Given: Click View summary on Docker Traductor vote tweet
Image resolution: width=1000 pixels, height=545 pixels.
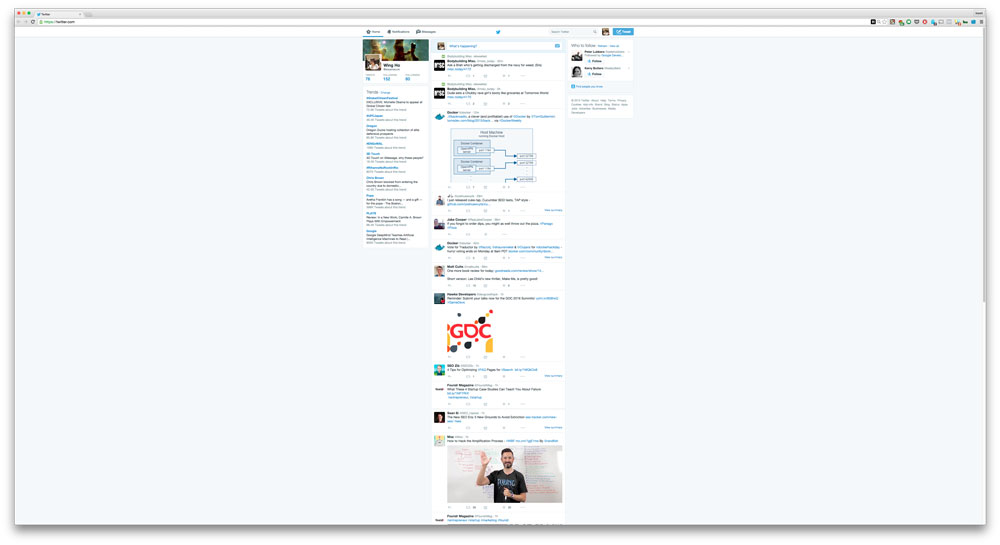Looking at the screenshot, I should click(553, 257).
